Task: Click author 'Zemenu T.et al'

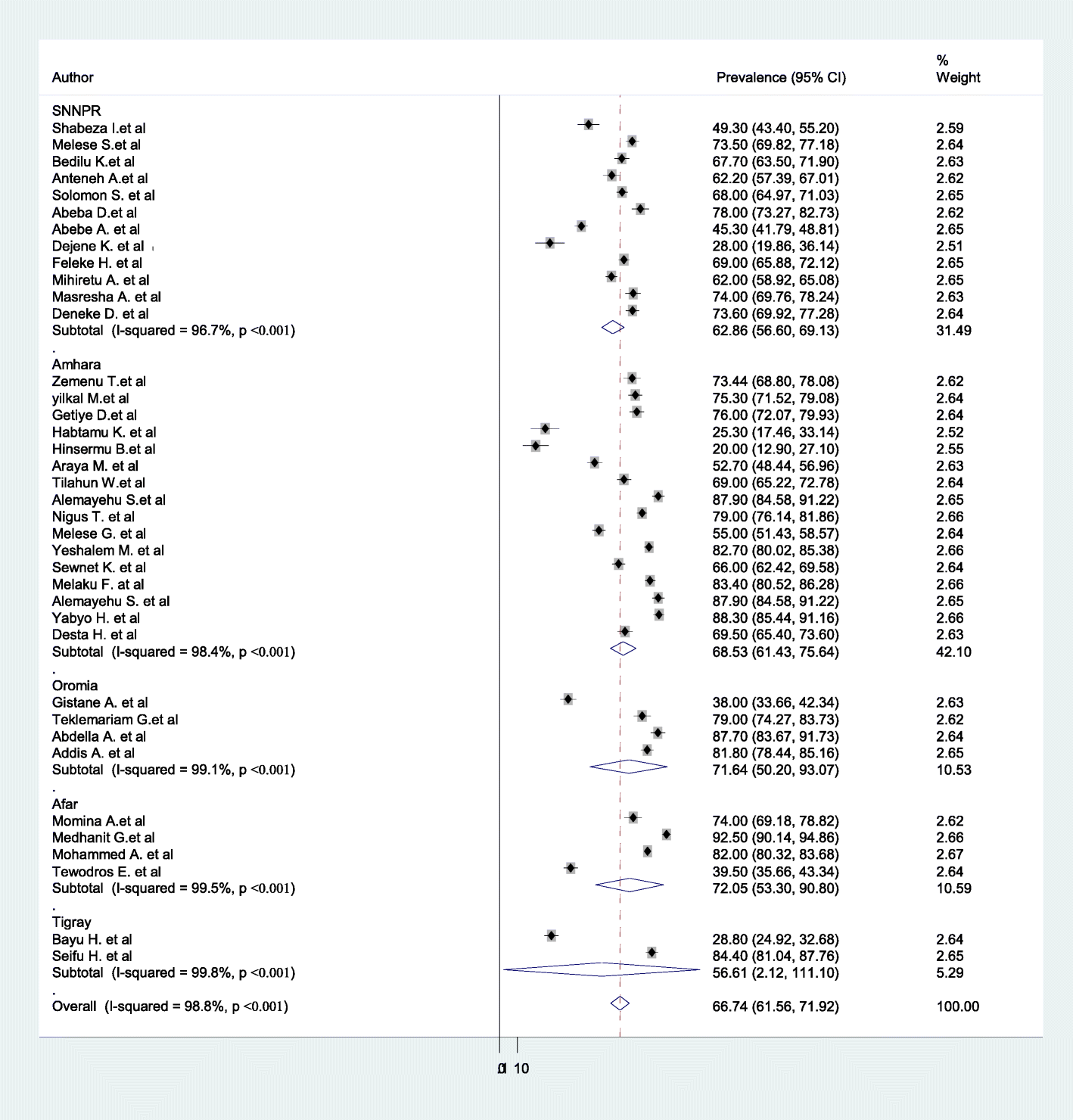Action: pyautogui.click(x=99, y=381)
